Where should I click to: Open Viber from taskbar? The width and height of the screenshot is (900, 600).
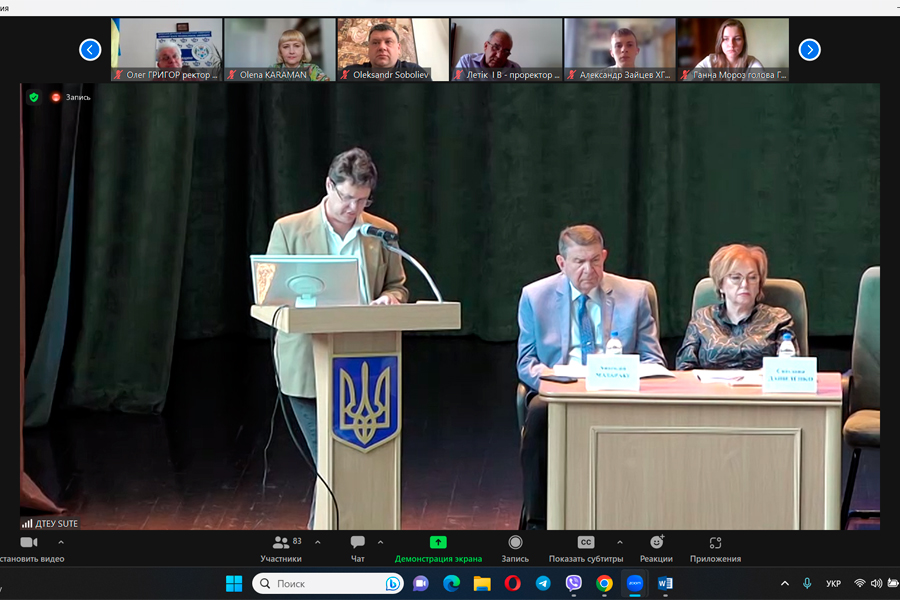coord(573,584)
